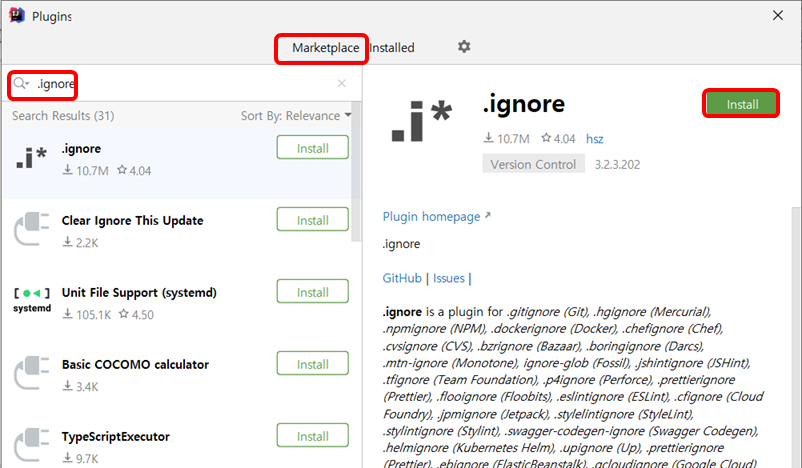
Task: Click the downloads icon in details pane
Action: pyautogui.click(x=488, y=138)
